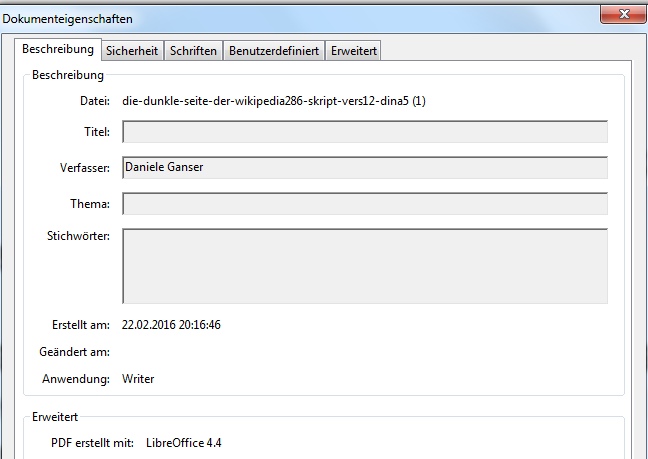648x459 pixels.
Task: Switch to the Beschreibung tab
Action: [58, 49]
